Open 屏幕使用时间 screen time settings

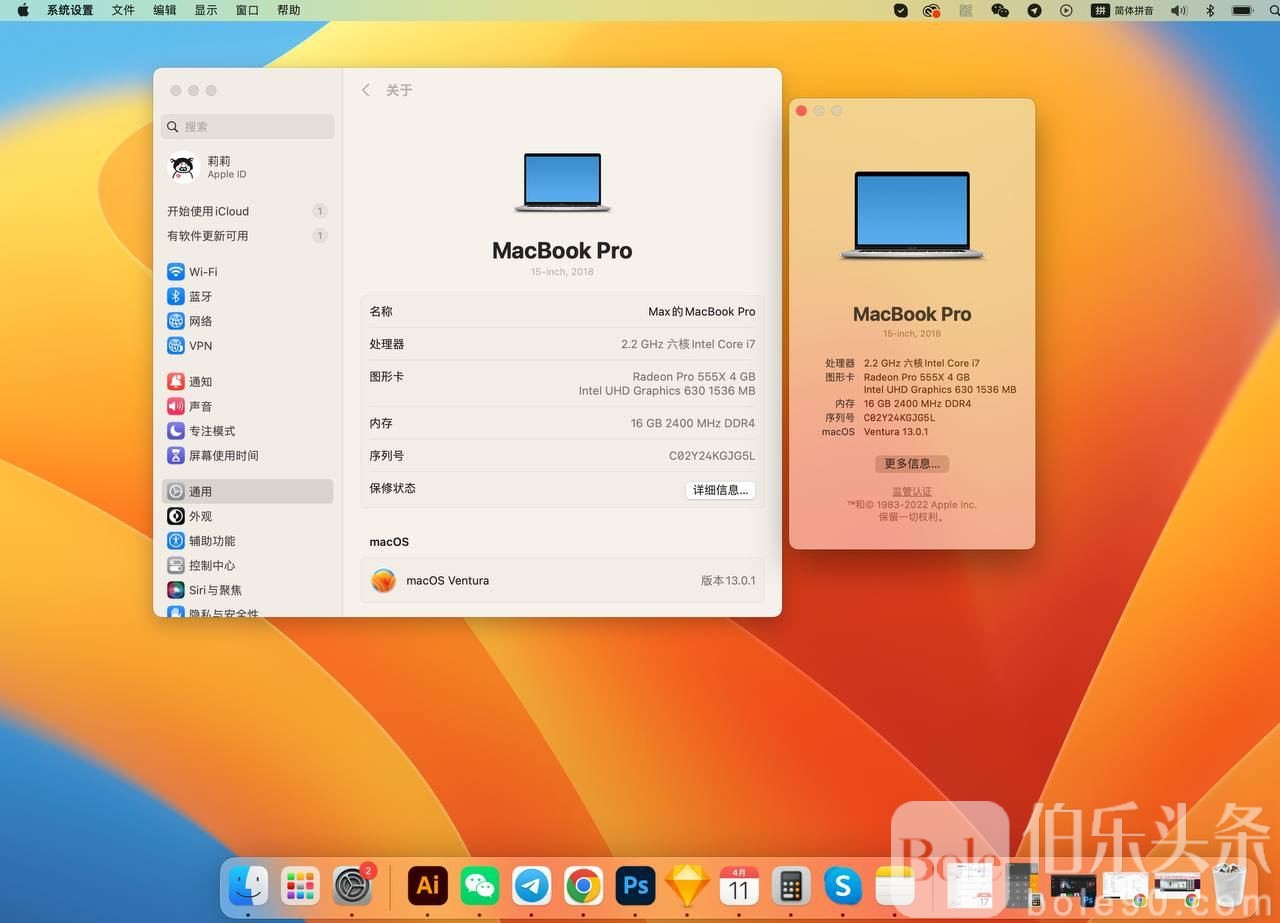tap(223, 456)
